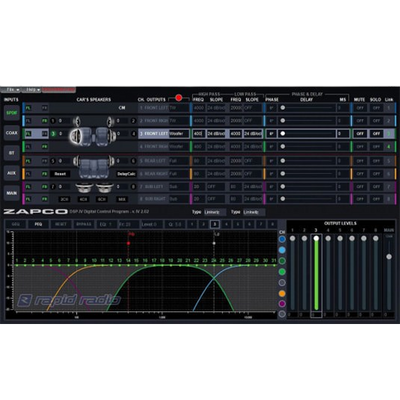The image size is (400, 400).
Task: Click the red indicator beside CH. OUTPUTS
Action: (x=179, y=98)
